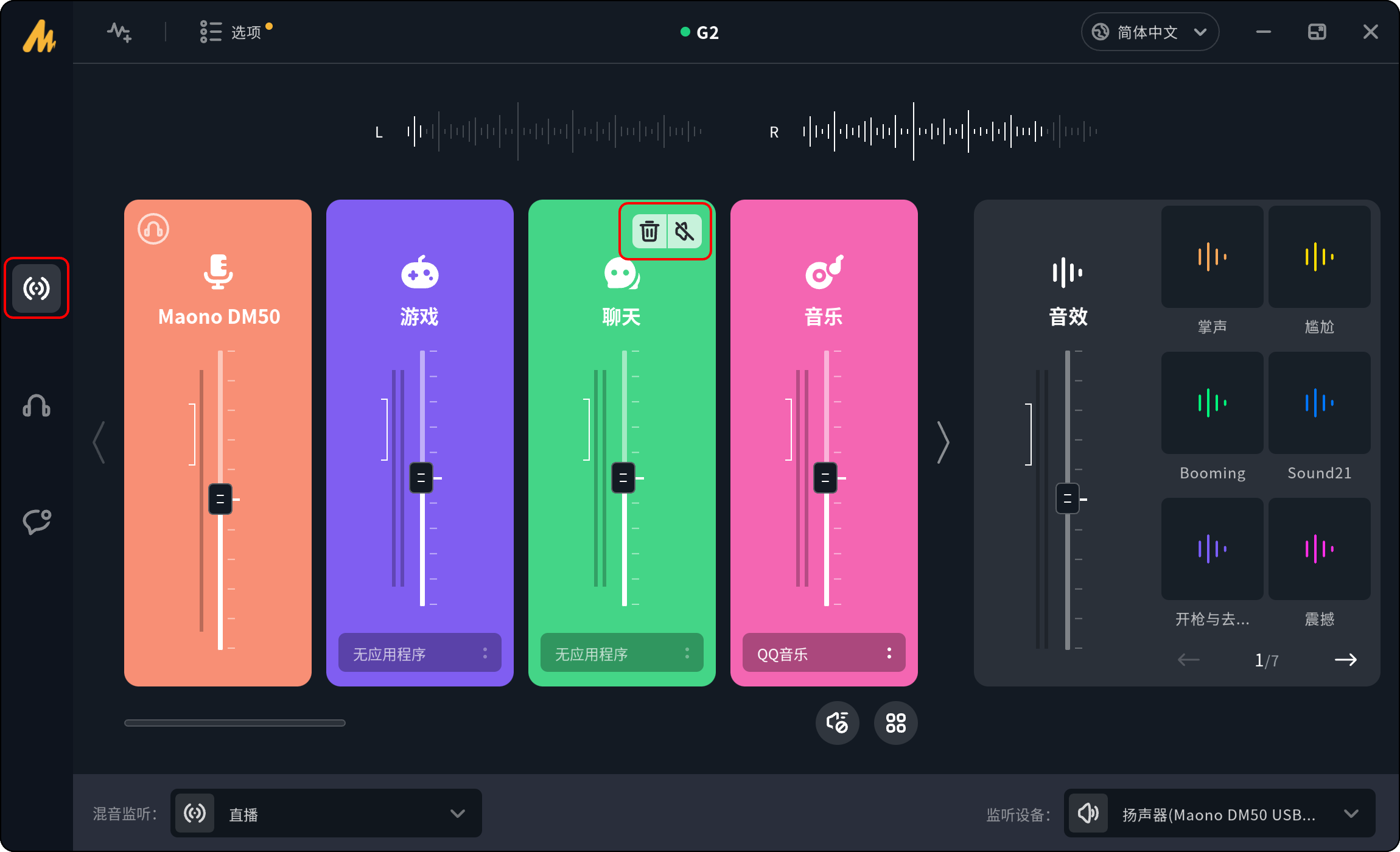Click the QQ音乐 app options dots
Image resolution: width=1400 pixels, height=852 pixels.
click(889, 653)
